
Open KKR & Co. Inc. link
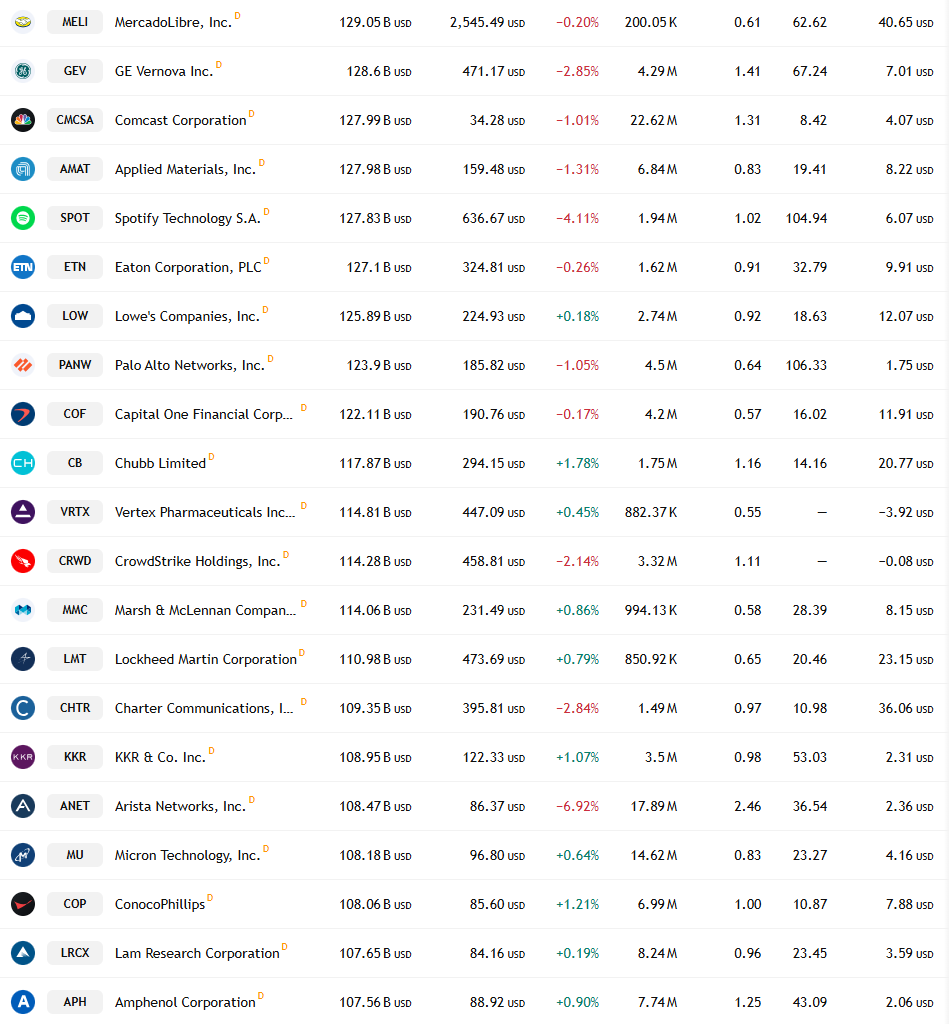coord(160,758)
